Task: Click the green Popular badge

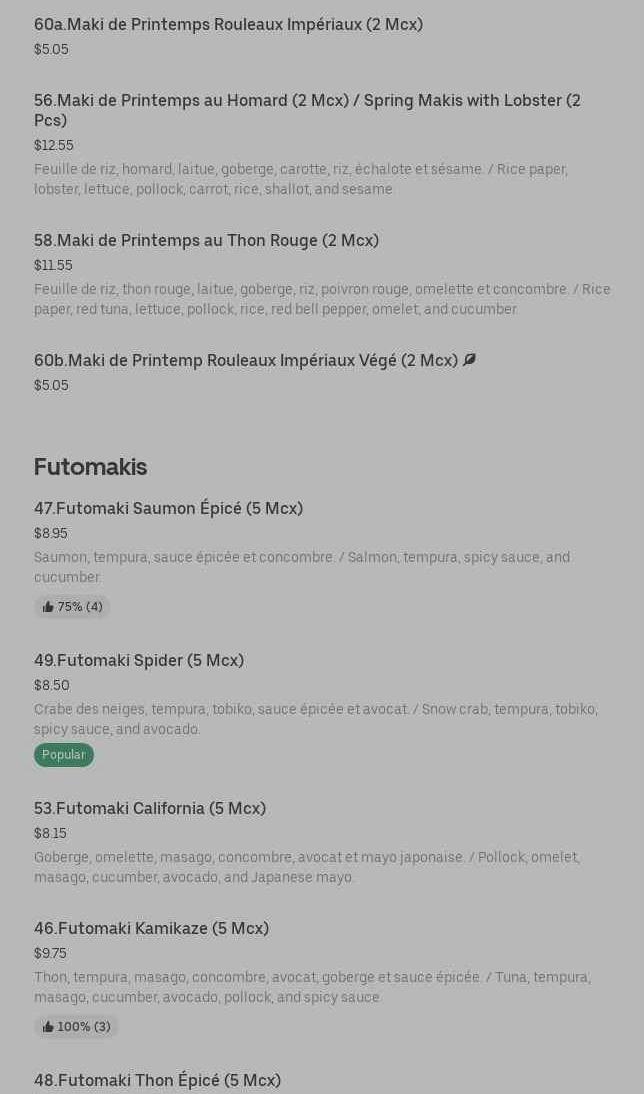Action: 64,755
